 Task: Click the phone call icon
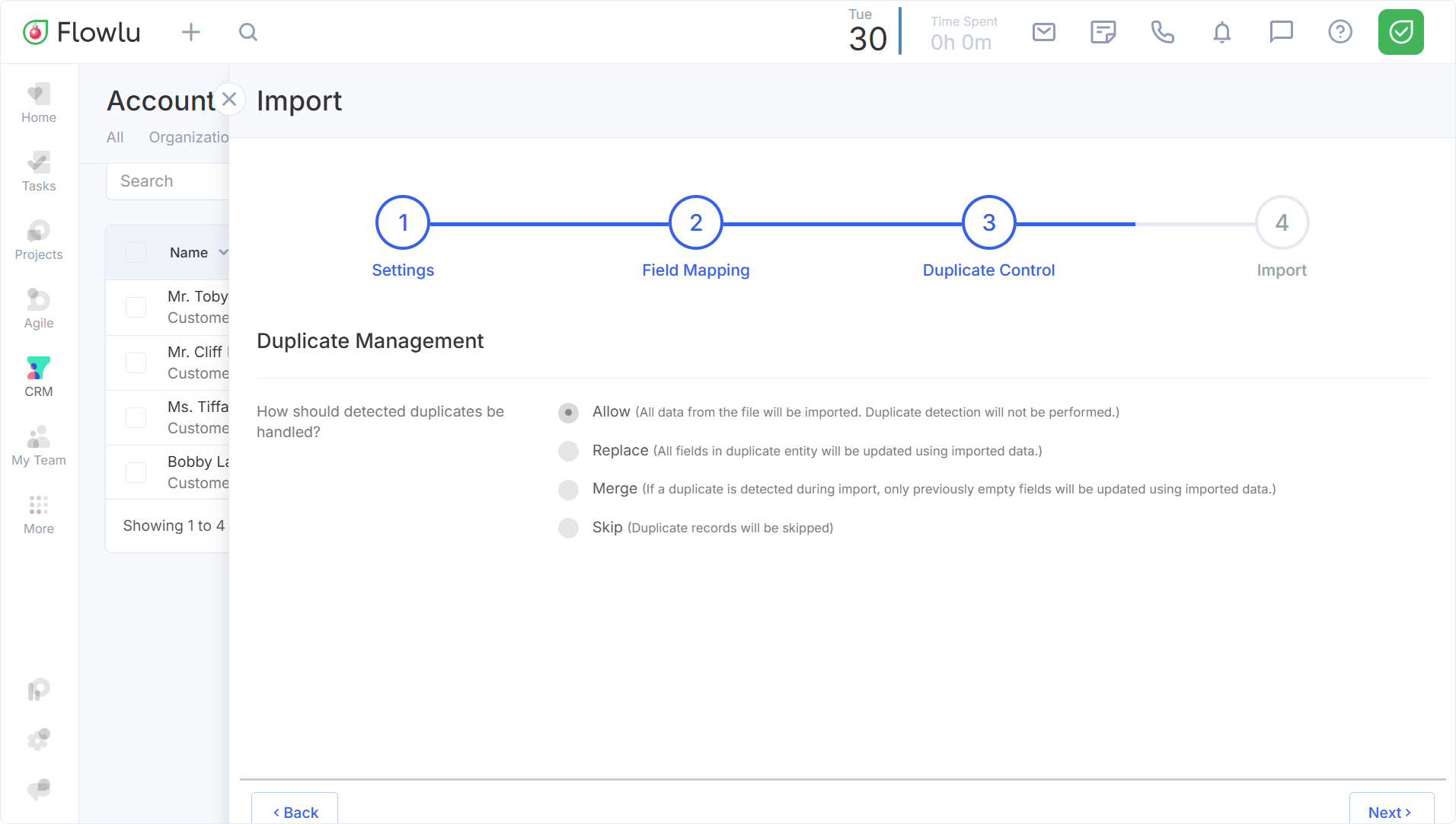(1162, 32)
